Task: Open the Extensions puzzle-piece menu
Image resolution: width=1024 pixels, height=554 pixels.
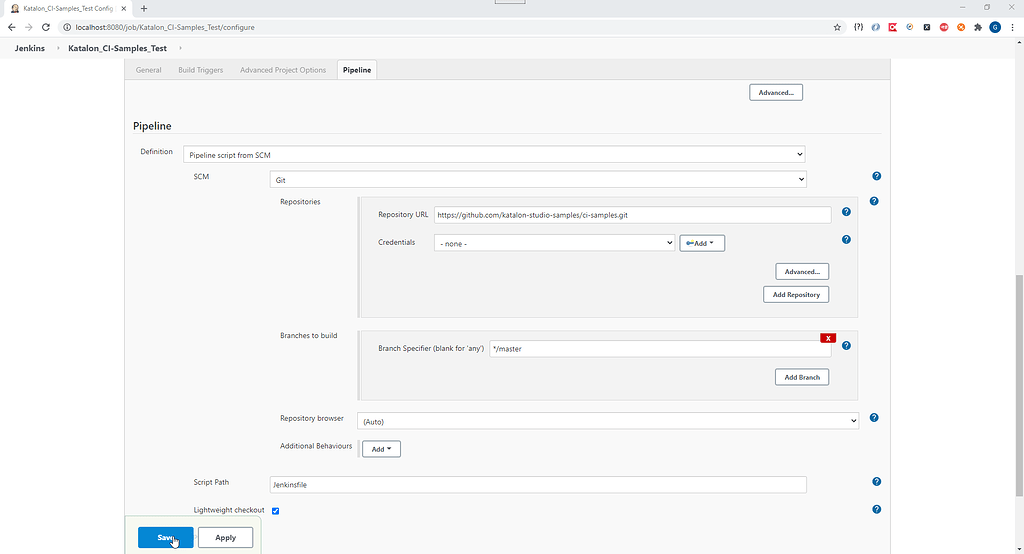Action: pyautogui.click(x=978, y=27)
